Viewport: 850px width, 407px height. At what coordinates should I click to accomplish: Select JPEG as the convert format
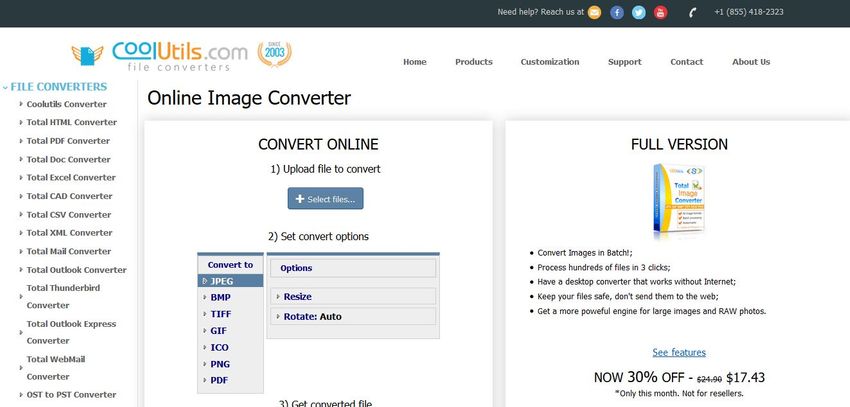(x=221, y=282)
